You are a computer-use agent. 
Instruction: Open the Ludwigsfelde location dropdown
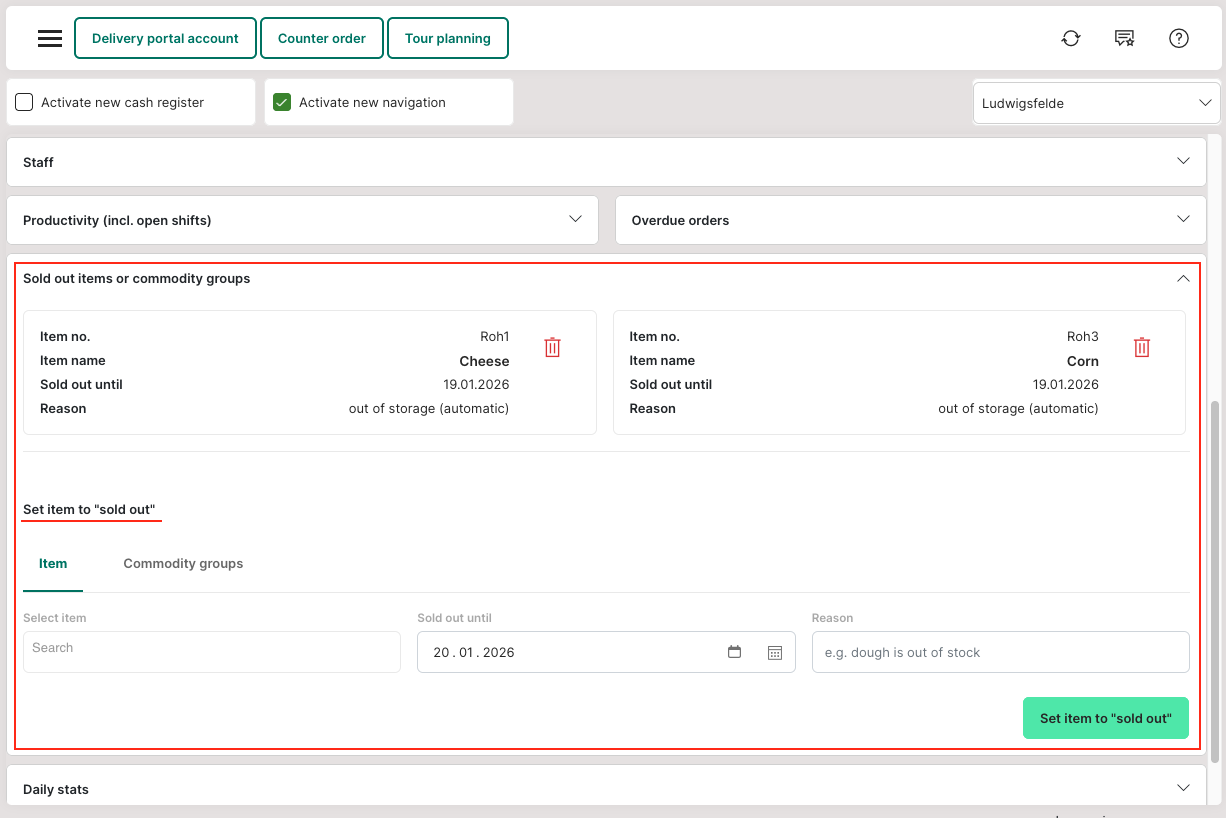(x=1096, y=103)
